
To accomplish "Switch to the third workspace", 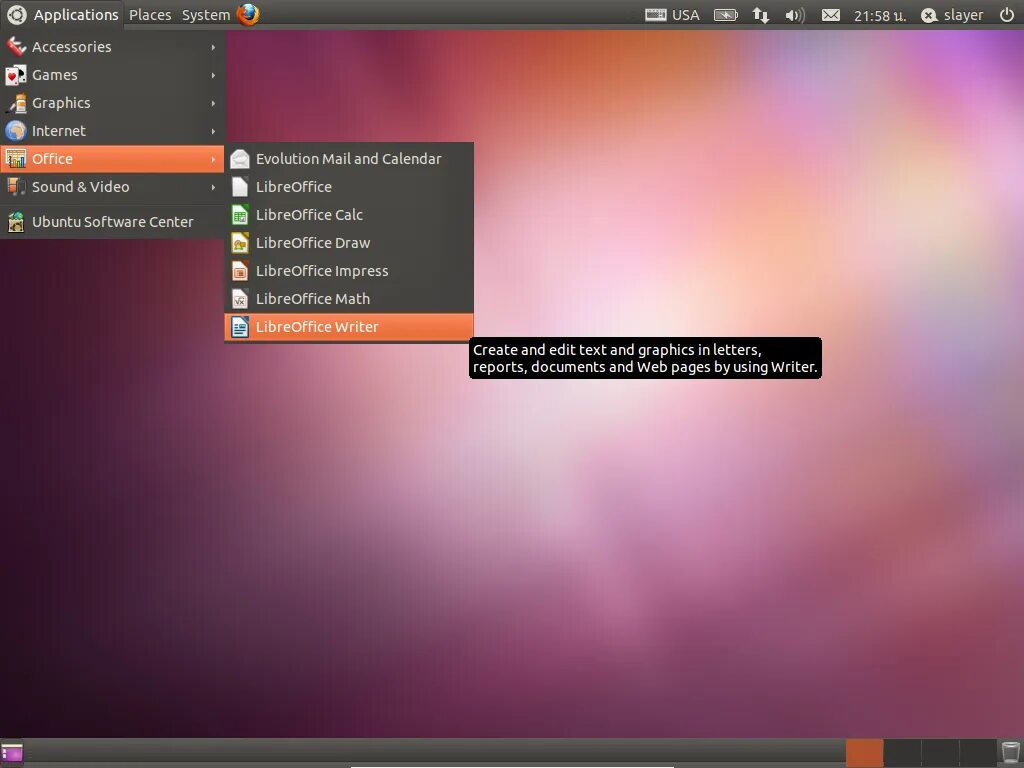I will click(x=940, y=752).
